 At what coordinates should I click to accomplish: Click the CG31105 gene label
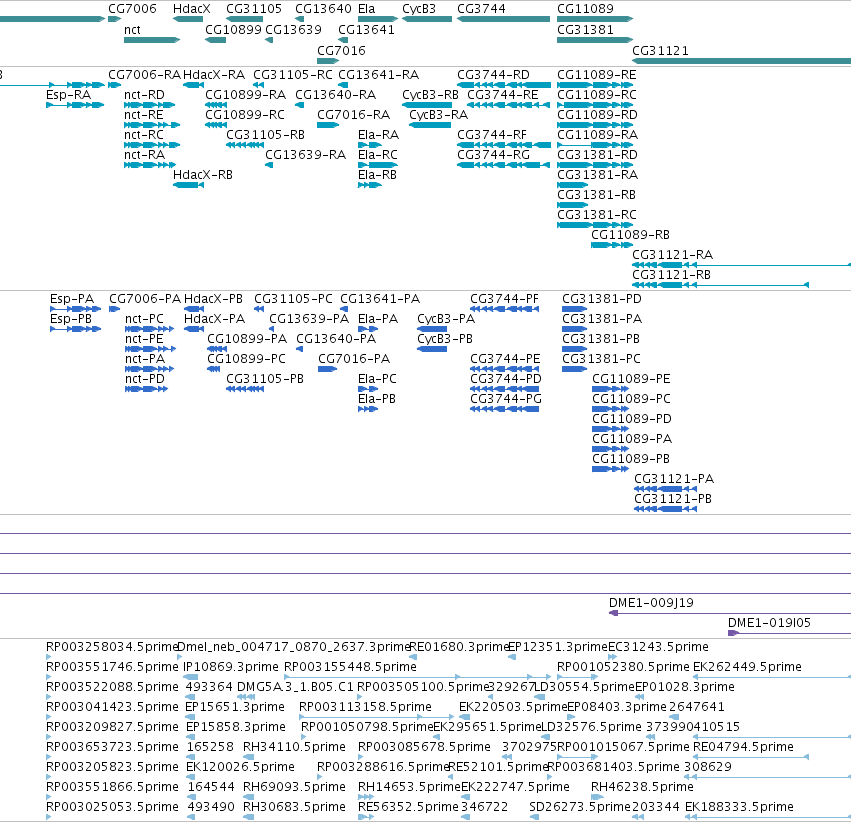click(254, 9)
